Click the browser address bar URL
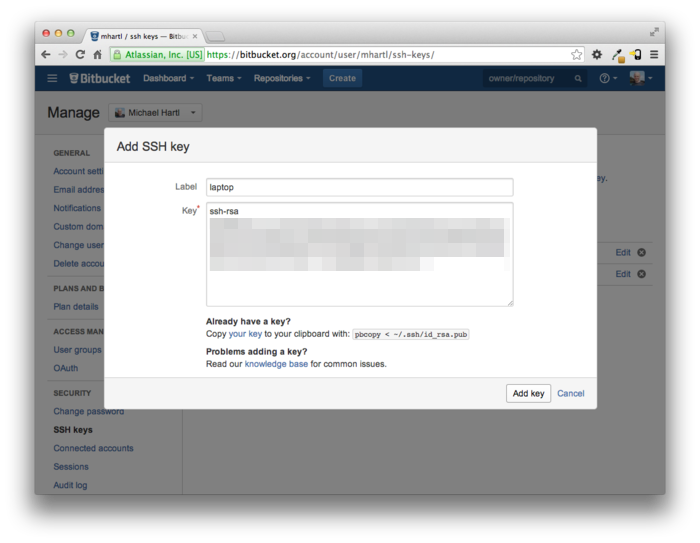 (x=320, y=54)
